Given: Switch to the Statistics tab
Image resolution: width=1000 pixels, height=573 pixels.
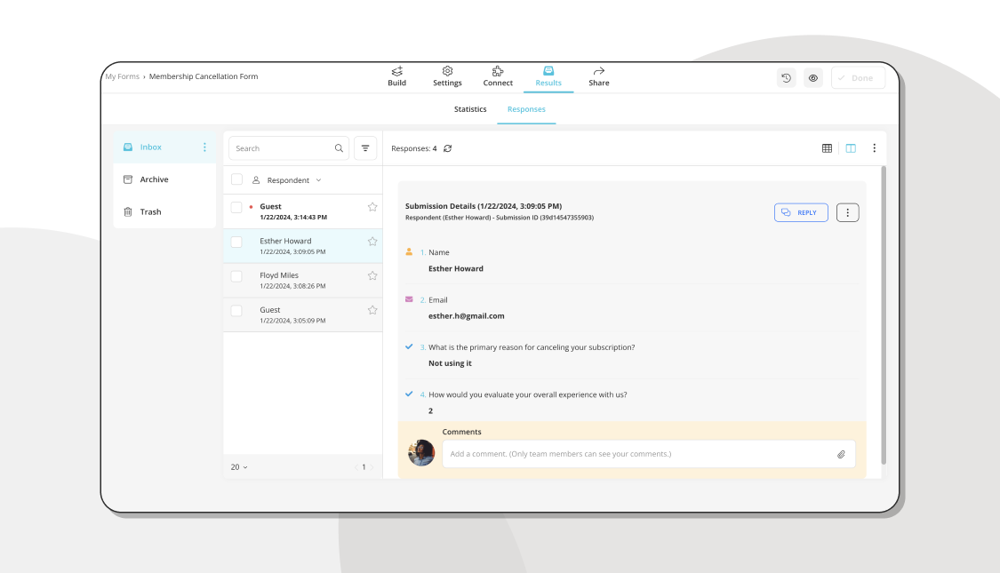Looking at the screenshot, I should [470, 109].
